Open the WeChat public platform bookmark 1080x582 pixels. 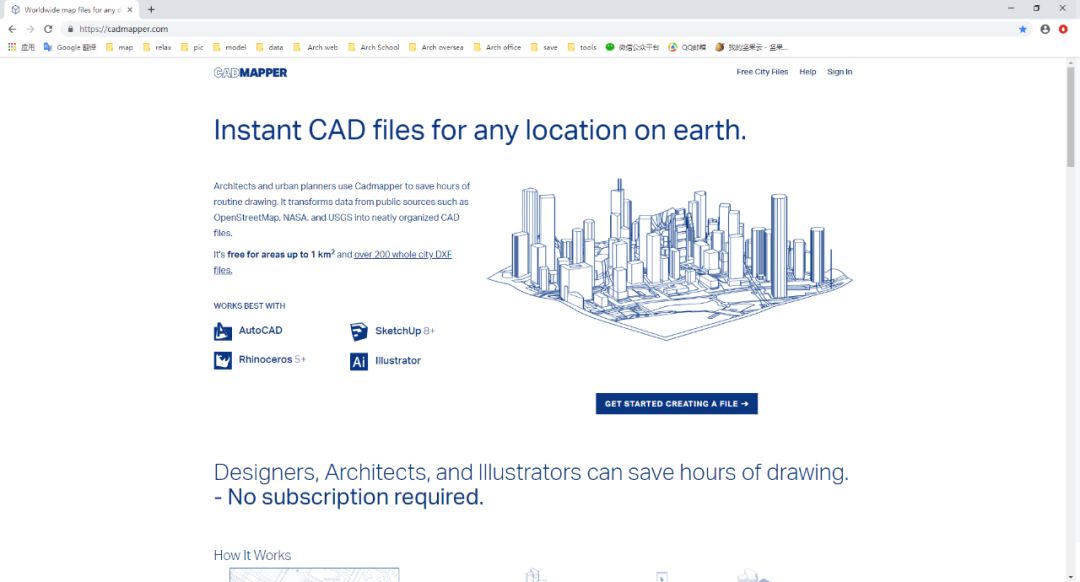632,48
